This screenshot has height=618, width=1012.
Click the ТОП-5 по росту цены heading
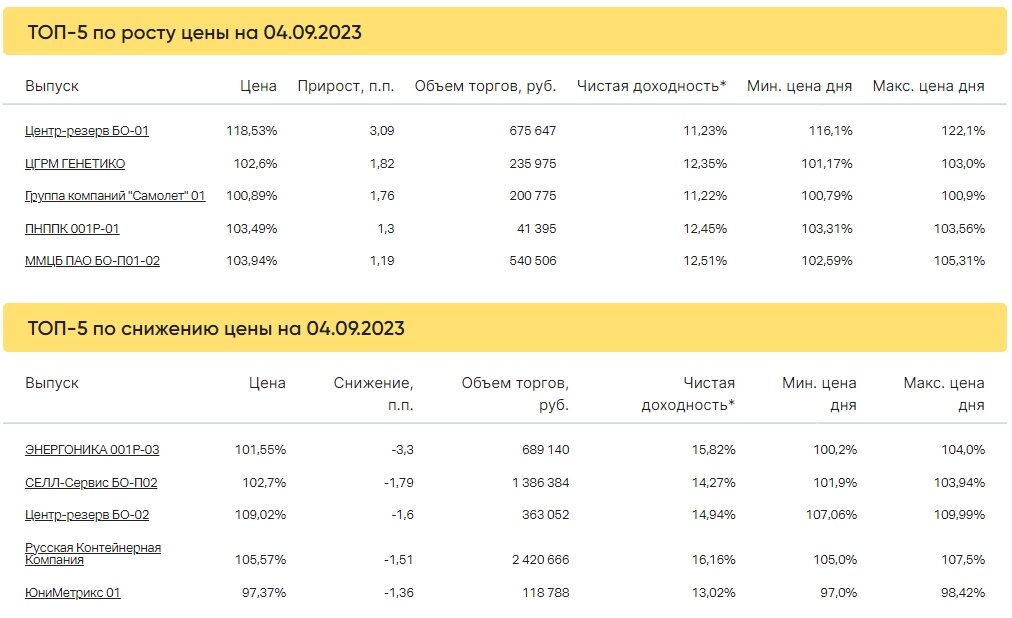[194, 33]
